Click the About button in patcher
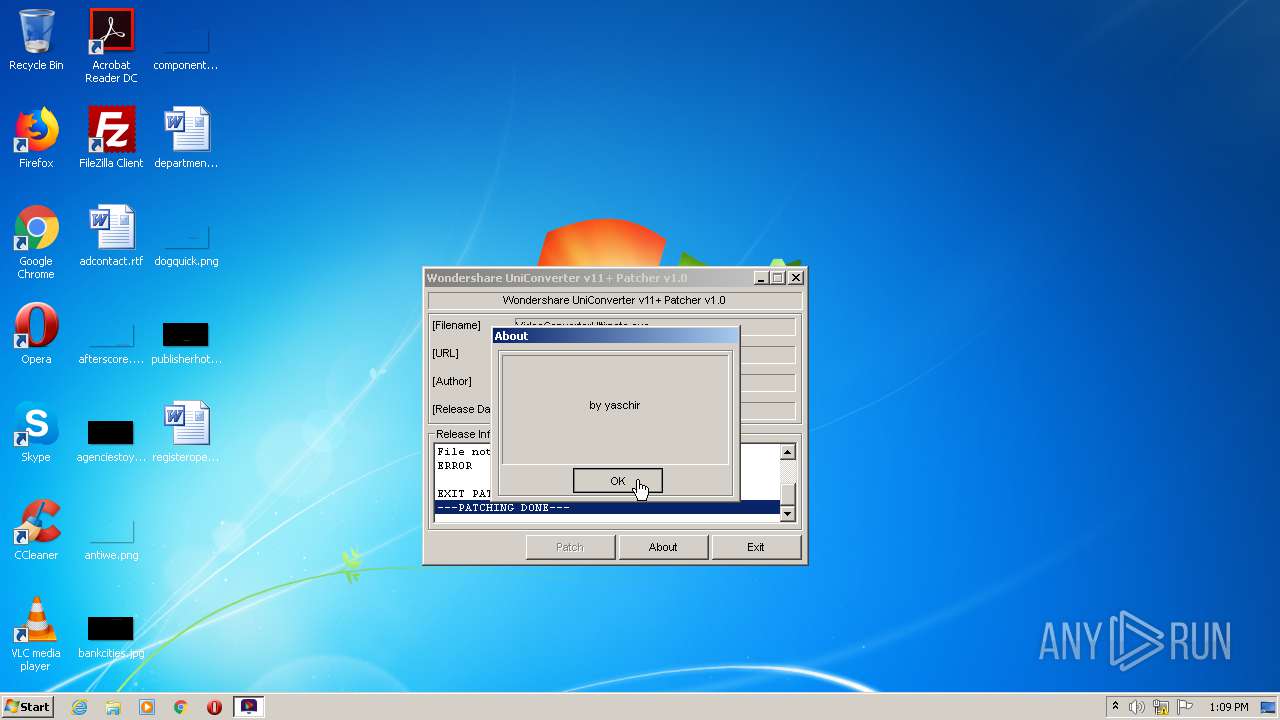This screenshot has height=720, width=1280. tap(663, 547)
